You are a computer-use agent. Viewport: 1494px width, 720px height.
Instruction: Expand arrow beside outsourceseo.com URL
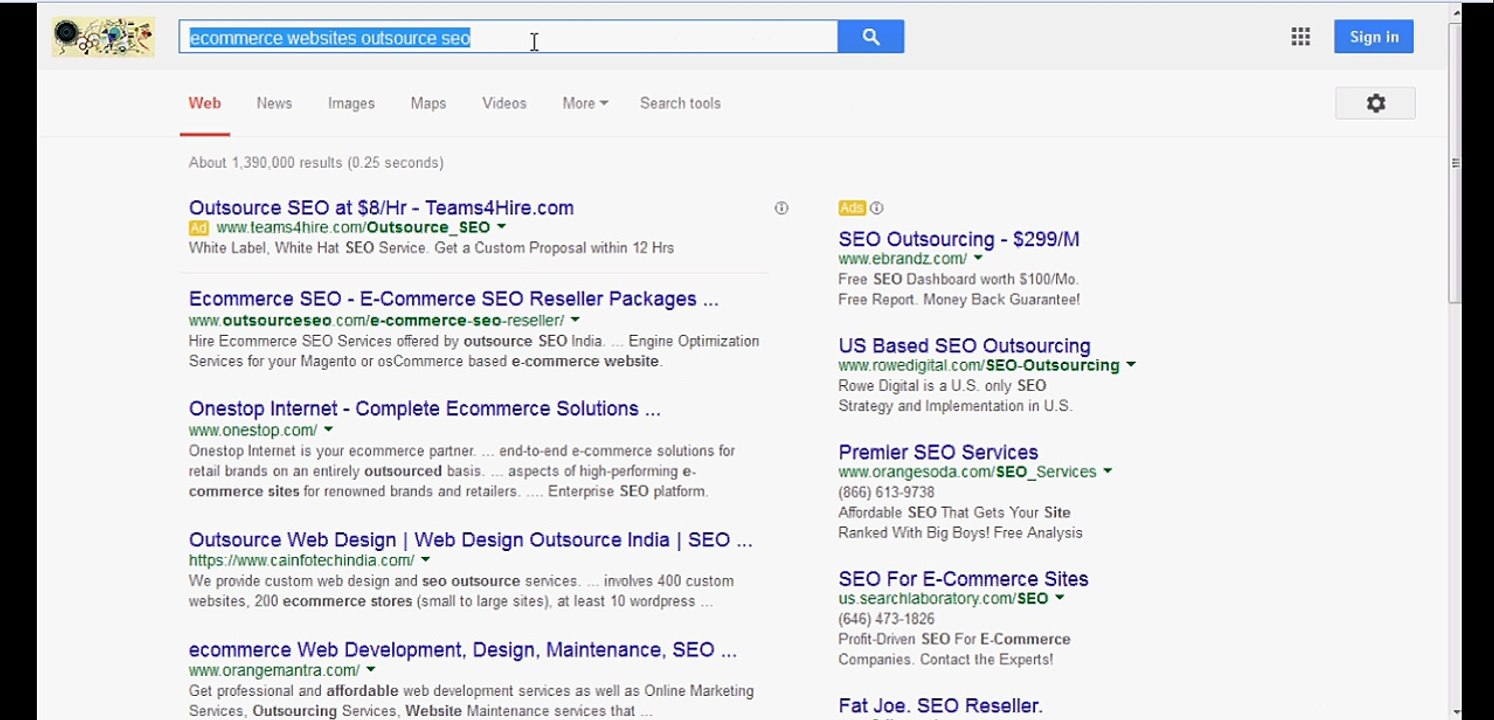click(575, 321)
